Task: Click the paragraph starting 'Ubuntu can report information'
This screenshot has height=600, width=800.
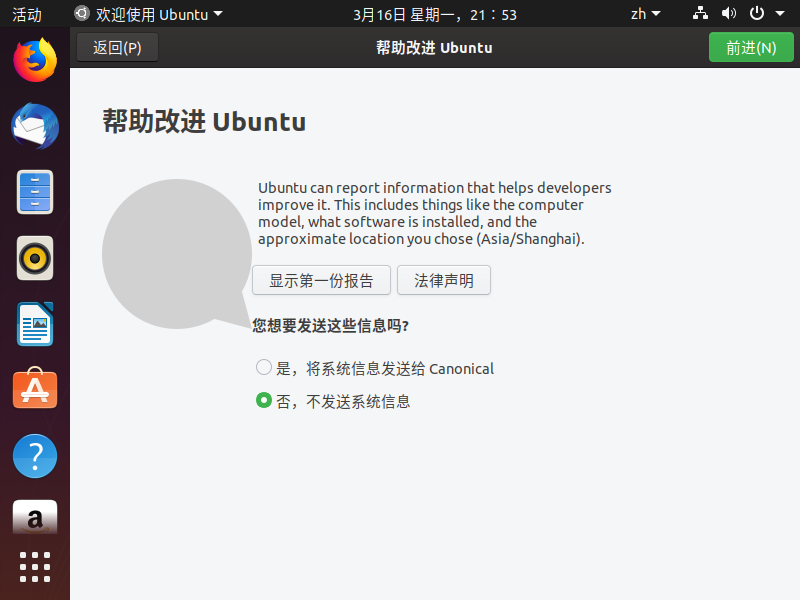Action: (434, 213)
